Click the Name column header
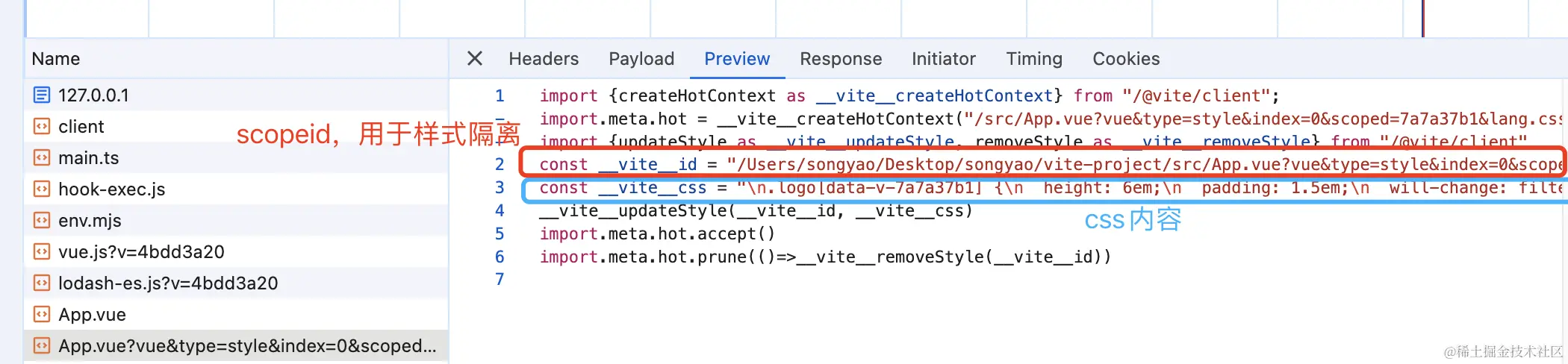 (236, 59)
